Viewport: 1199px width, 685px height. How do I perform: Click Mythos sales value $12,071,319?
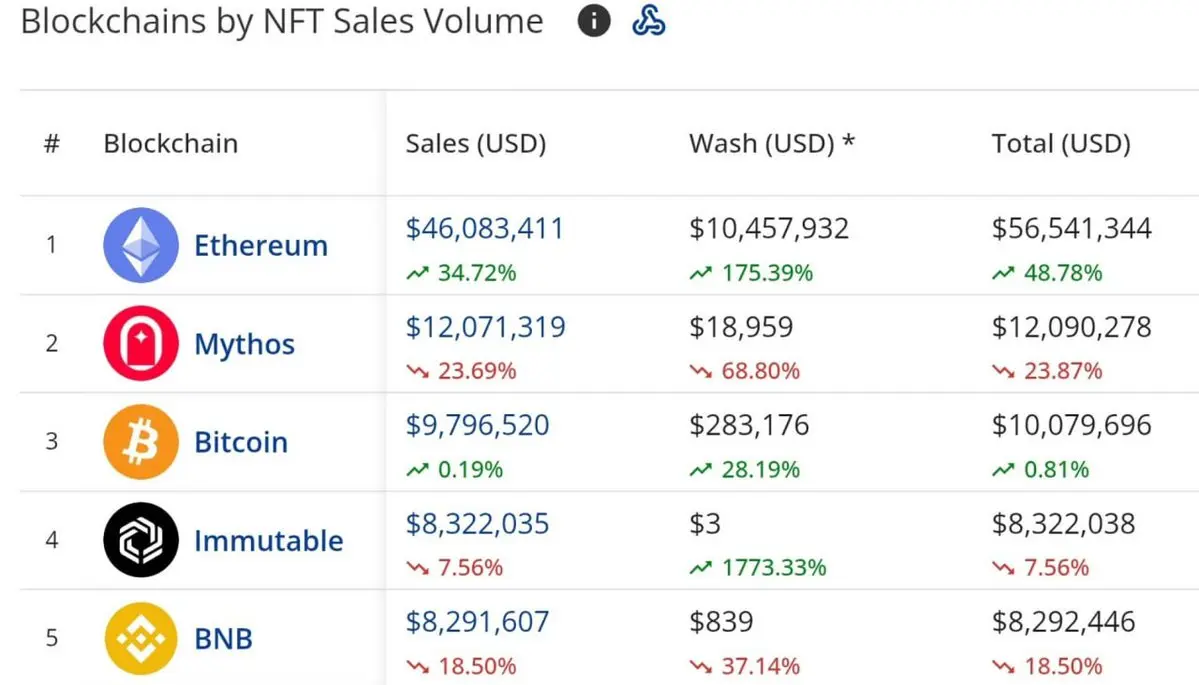tap(486, 327)
